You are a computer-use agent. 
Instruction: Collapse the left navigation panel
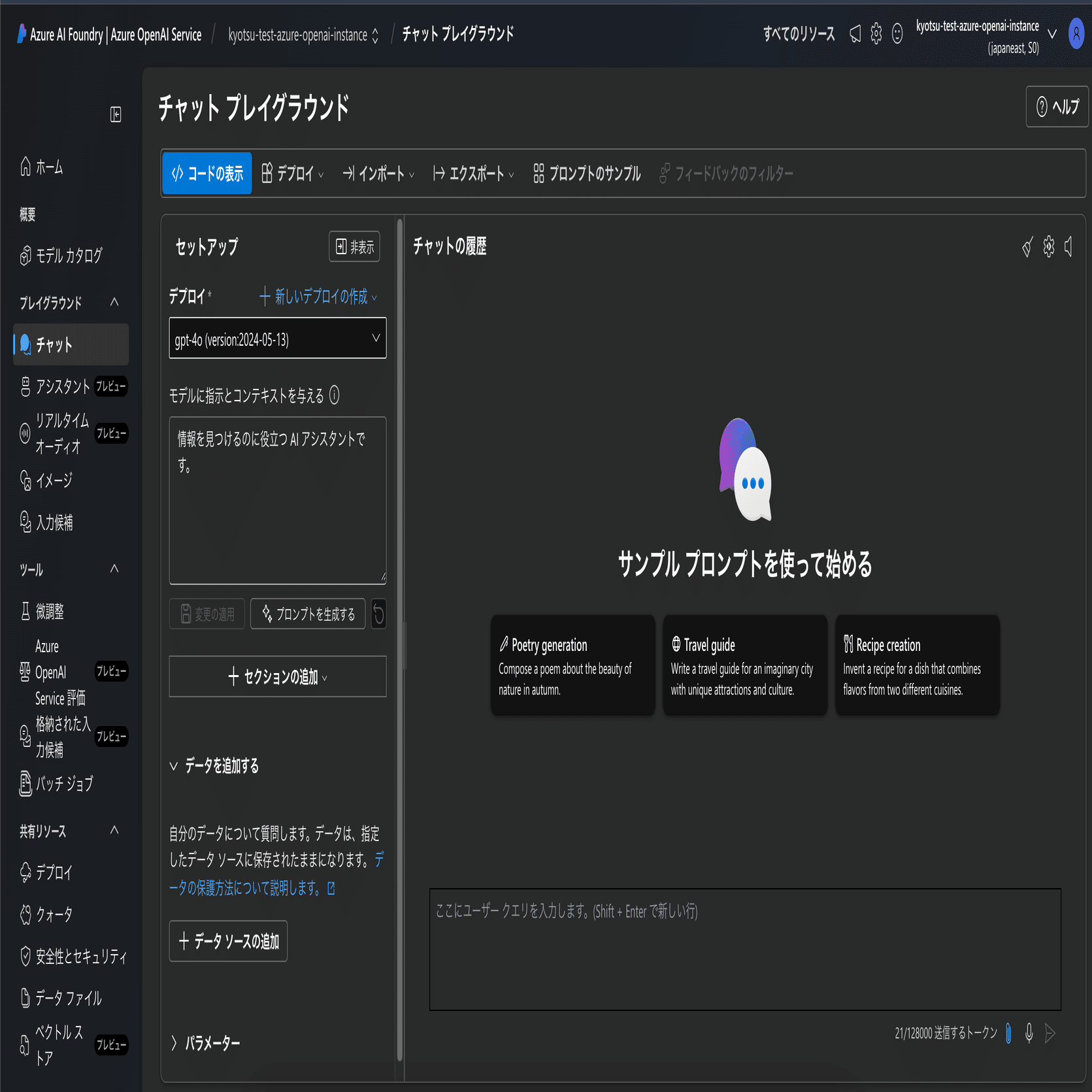(115, 114)
